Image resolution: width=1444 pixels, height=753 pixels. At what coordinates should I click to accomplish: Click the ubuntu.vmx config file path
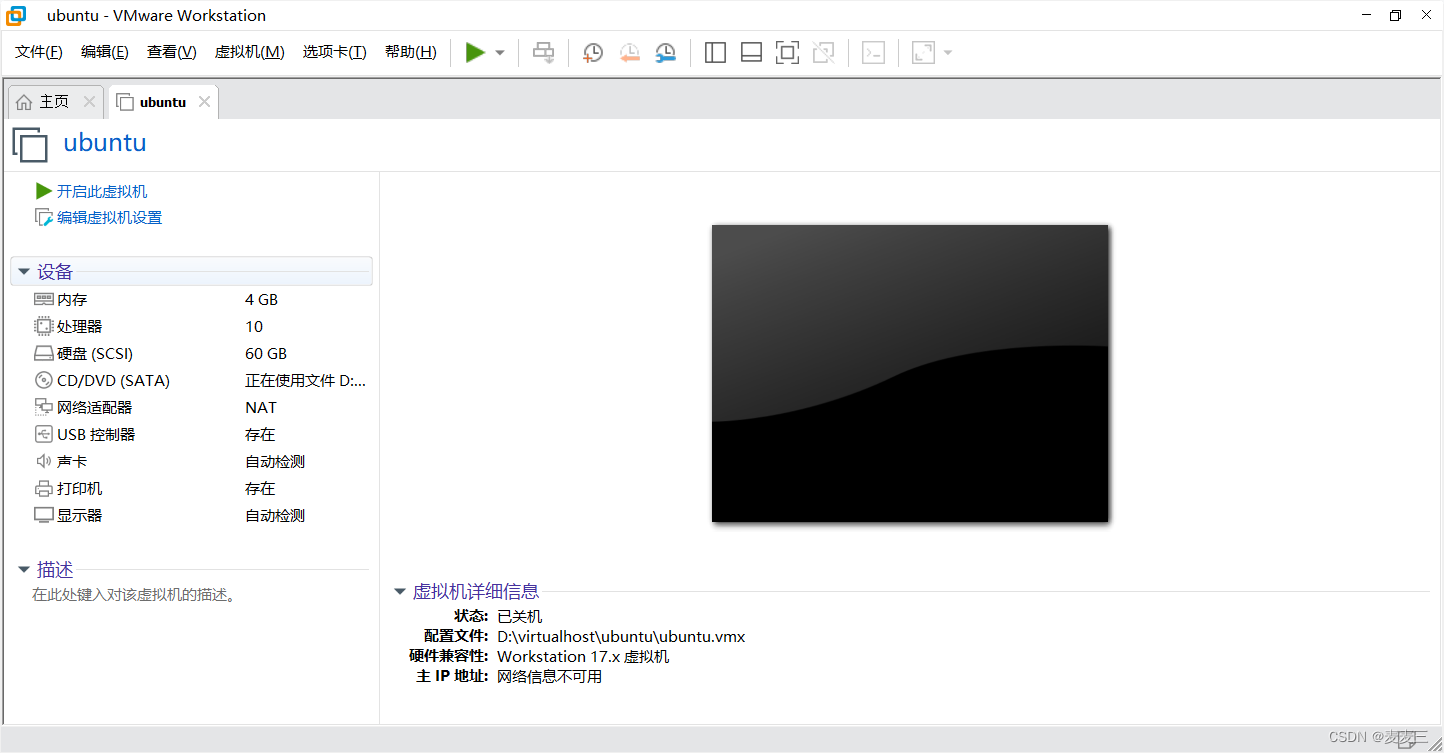tap(621, 636)
